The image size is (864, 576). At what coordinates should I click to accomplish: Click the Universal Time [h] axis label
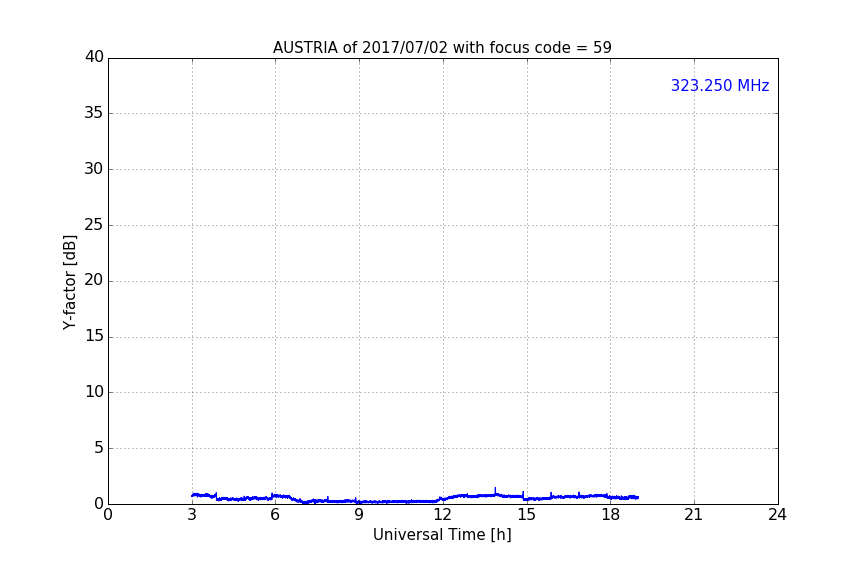pos(442,535)
